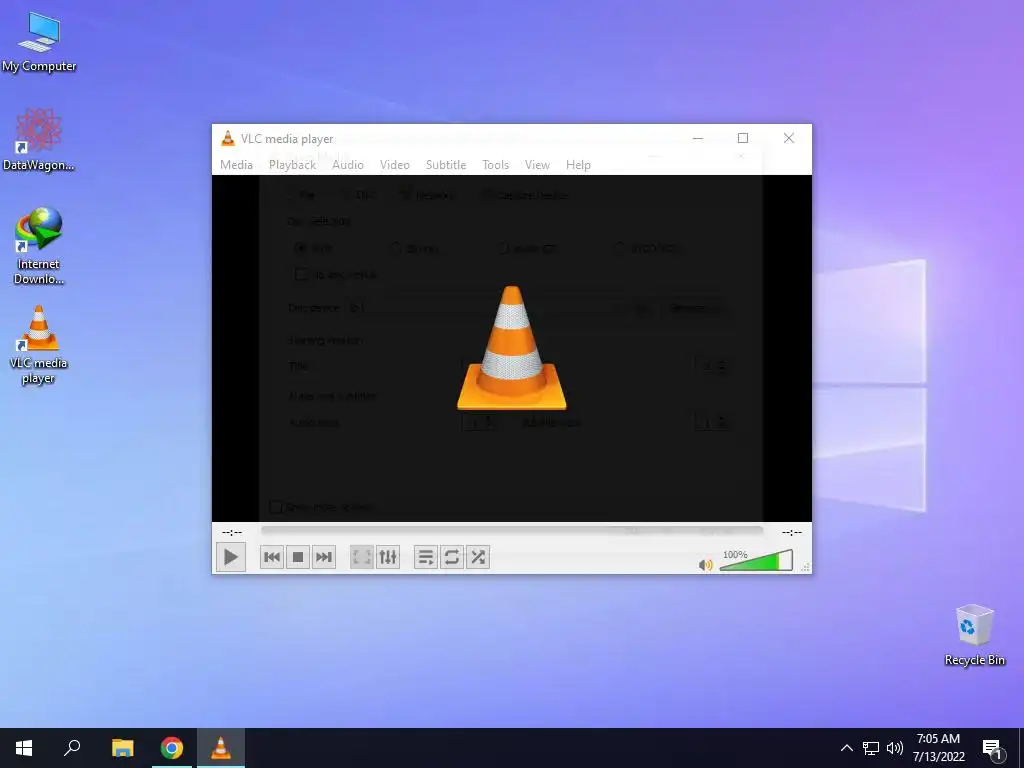Open the Help menu

coord(578,165)
